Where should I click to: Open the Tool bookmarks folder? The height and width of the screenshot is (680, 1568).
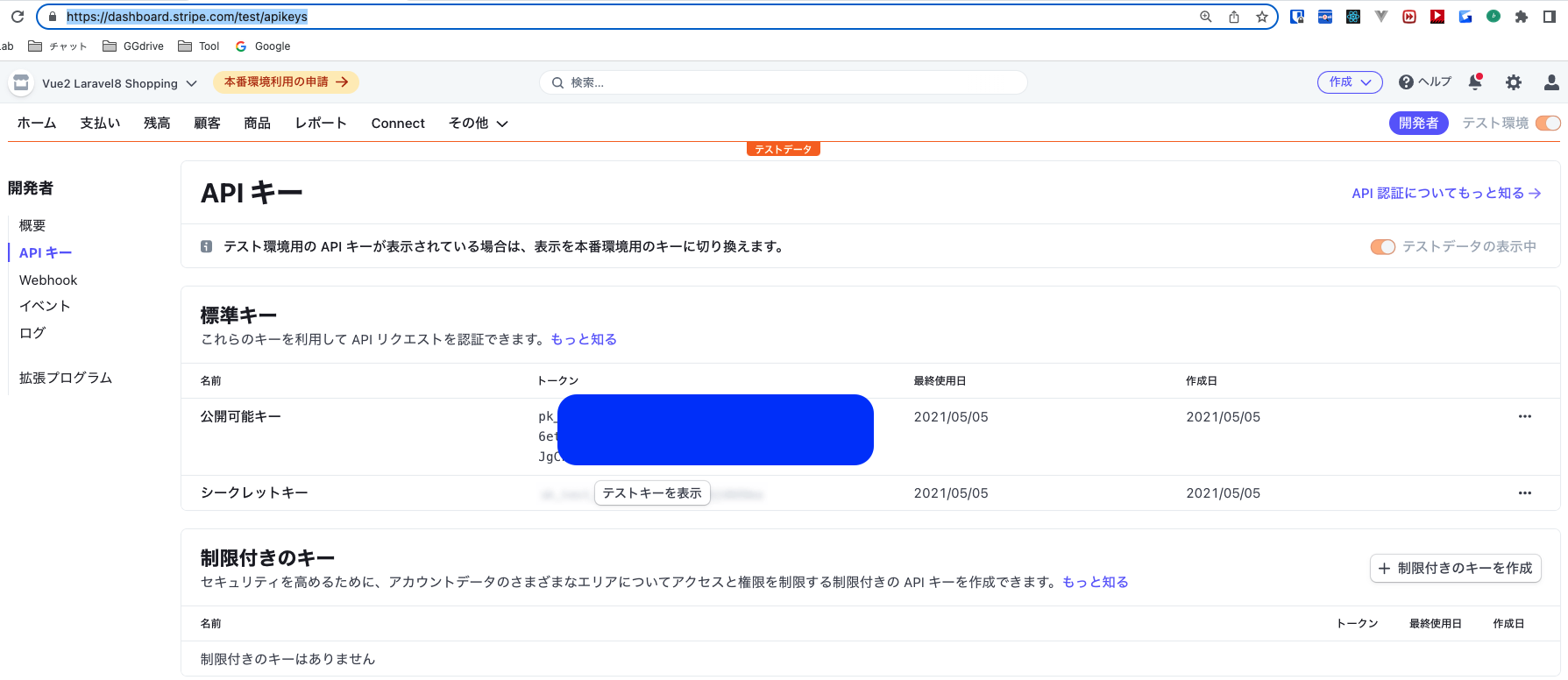click(199, 46)
